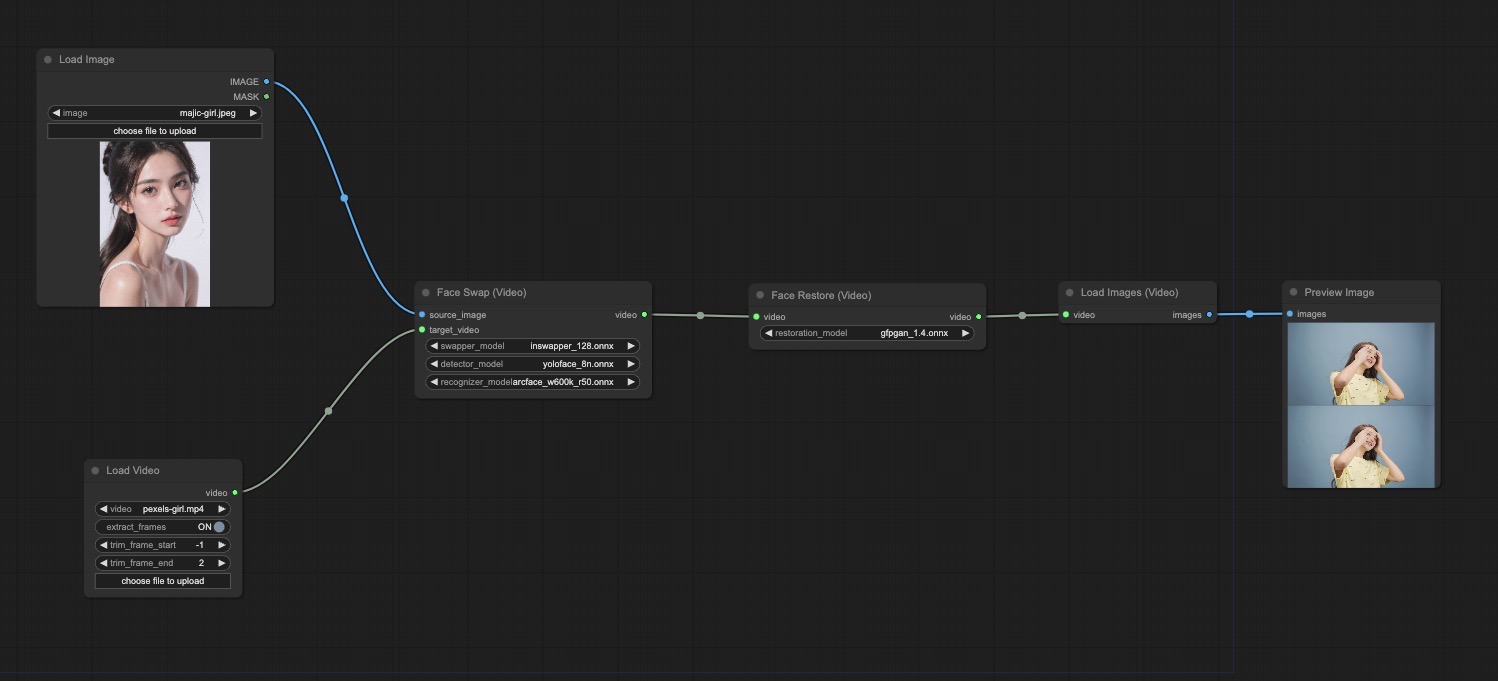Click link midpoint between Face Restore and Load Images
Viewport: 1498px width, 681px height.
click(x=1022, y=316)
